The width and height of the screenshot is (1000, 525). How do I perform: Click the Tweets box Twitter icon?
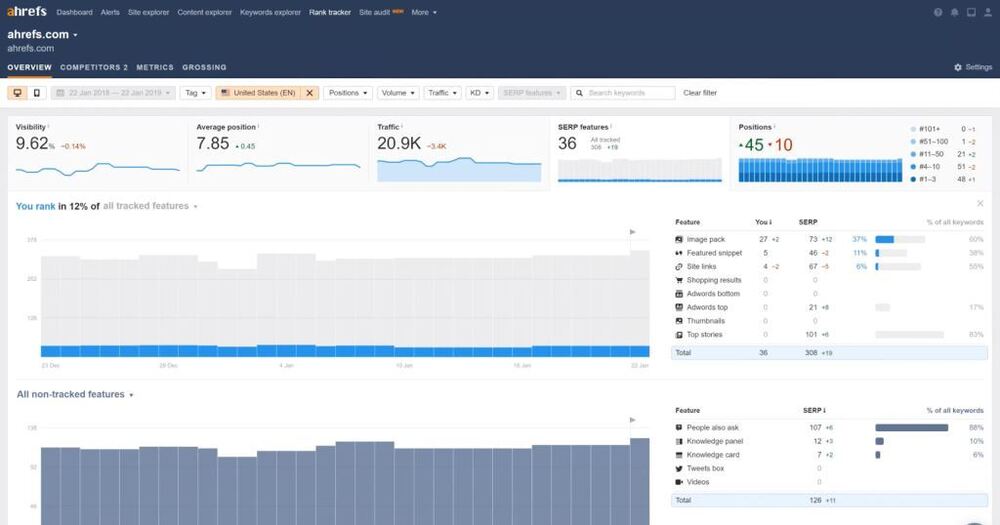pyautogui.click(x=679, y=468)
